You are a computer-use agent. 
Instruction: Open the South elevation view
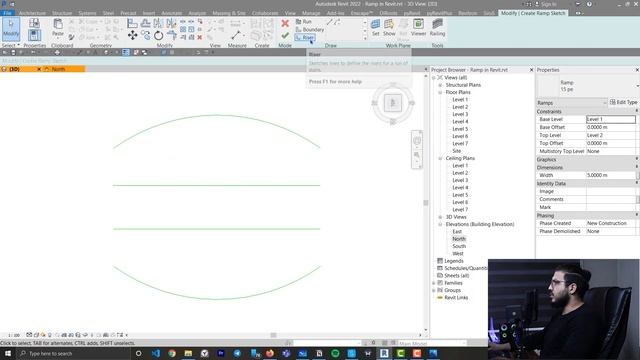click(459, 247)
